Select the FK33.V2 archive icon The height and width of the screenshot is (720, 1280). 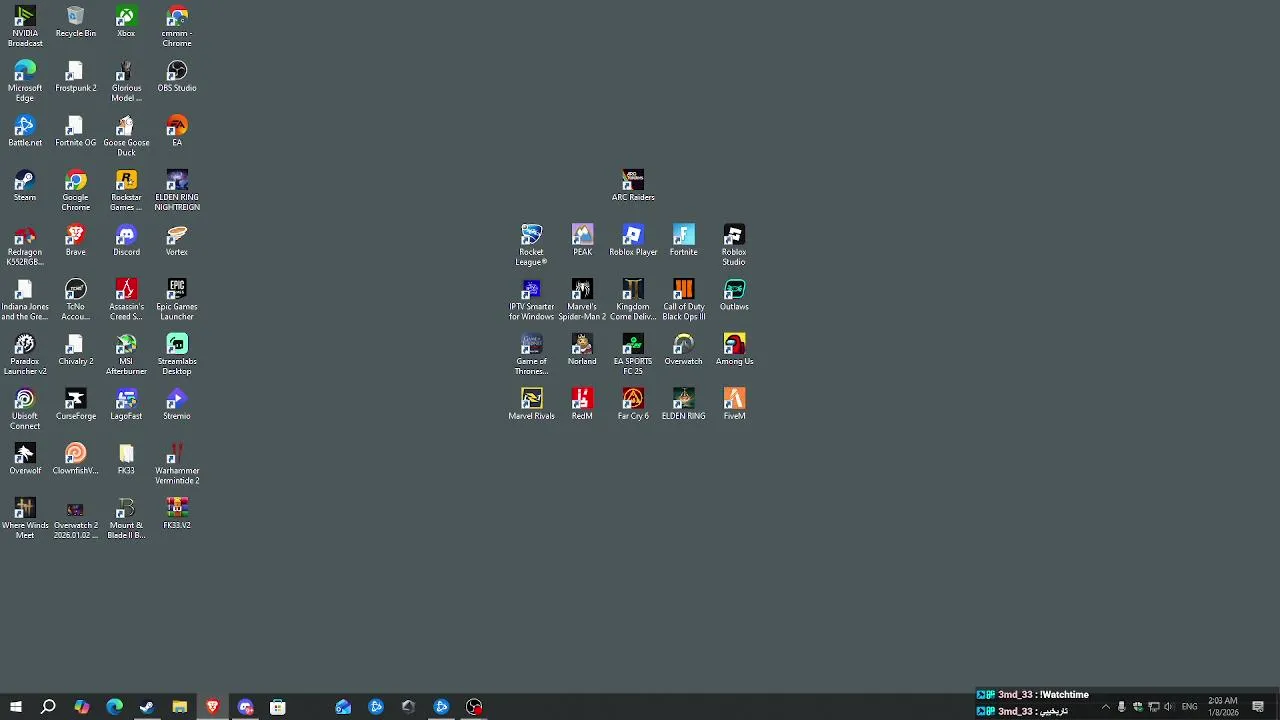coord(177,514)
